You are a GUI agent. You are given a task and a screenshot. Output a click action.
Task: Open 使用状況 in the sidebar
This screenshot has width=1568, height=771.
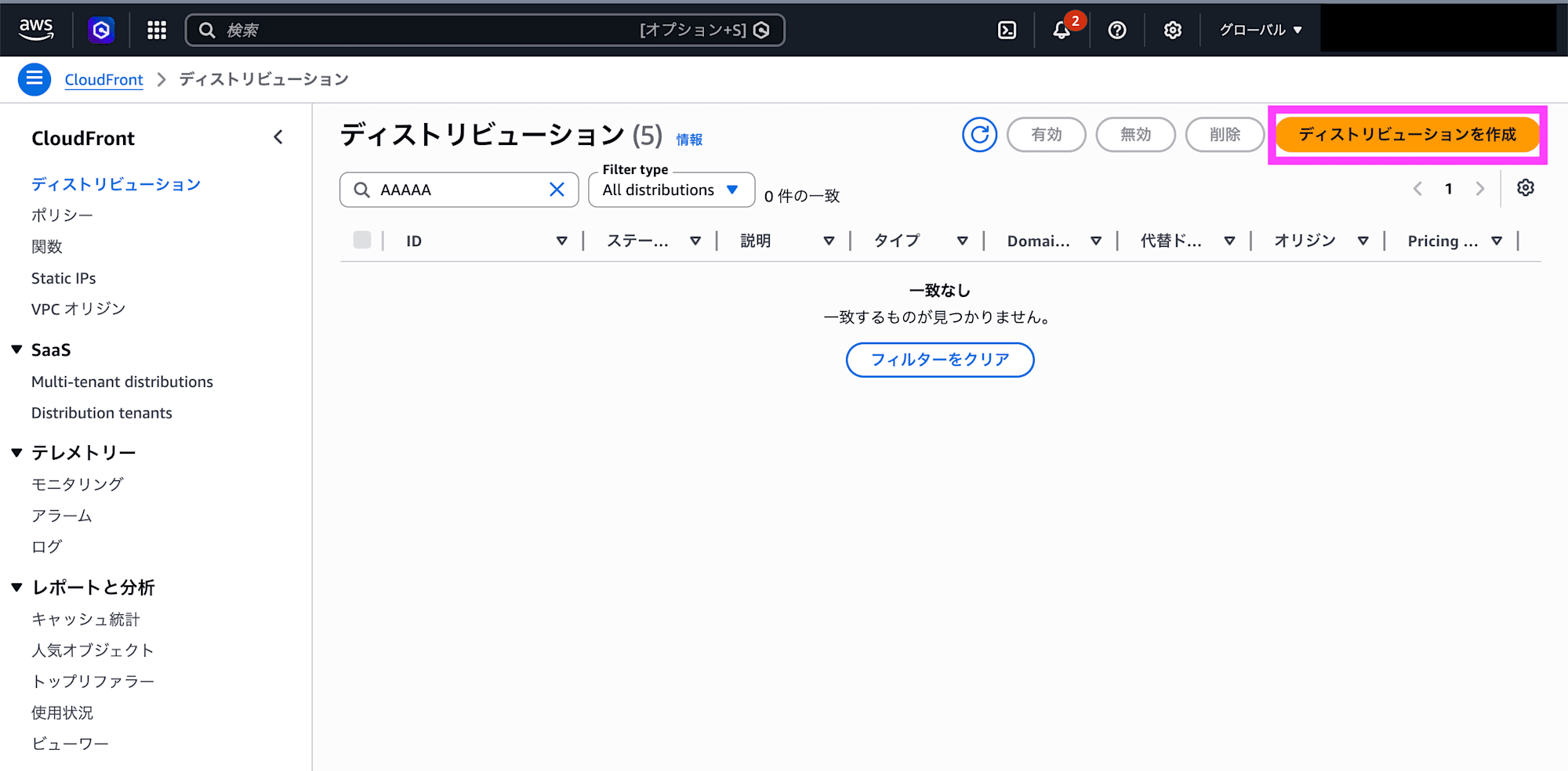coord(62,713)
